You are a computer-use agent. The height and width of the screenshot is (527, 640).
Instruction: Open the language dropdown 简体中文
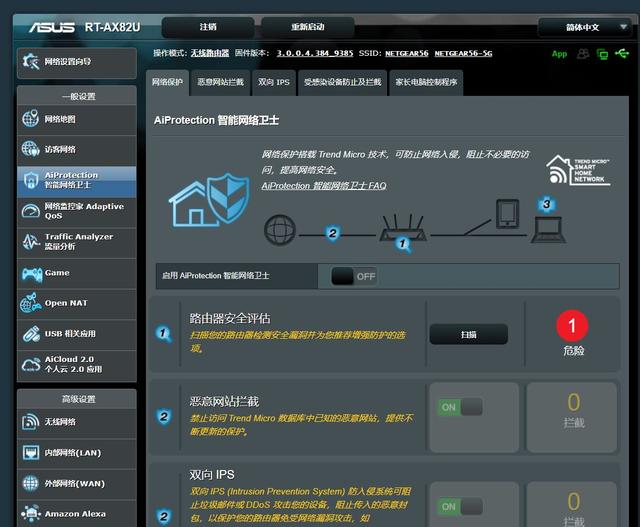(585, 27)
